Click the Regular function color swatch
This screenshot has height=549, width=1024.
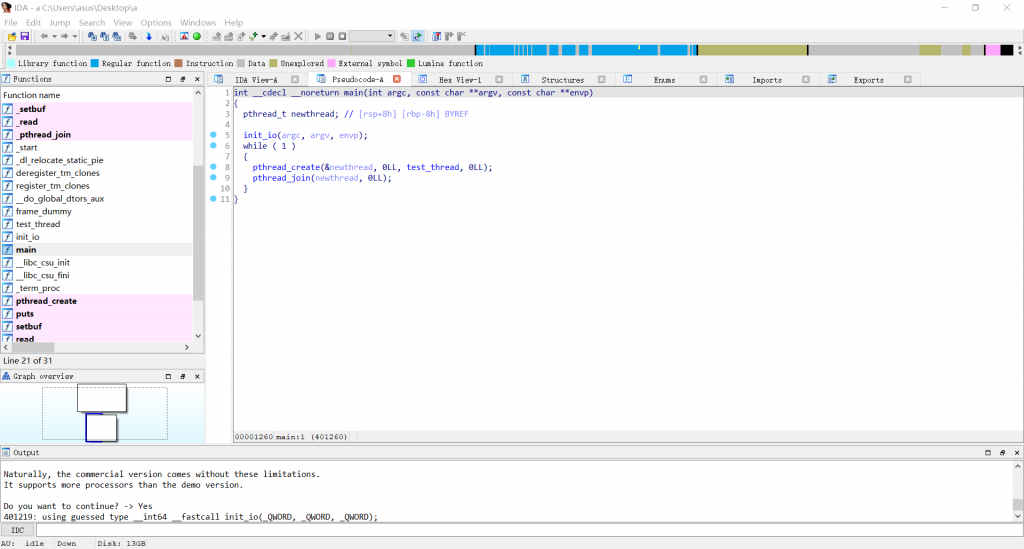[95, 63]
